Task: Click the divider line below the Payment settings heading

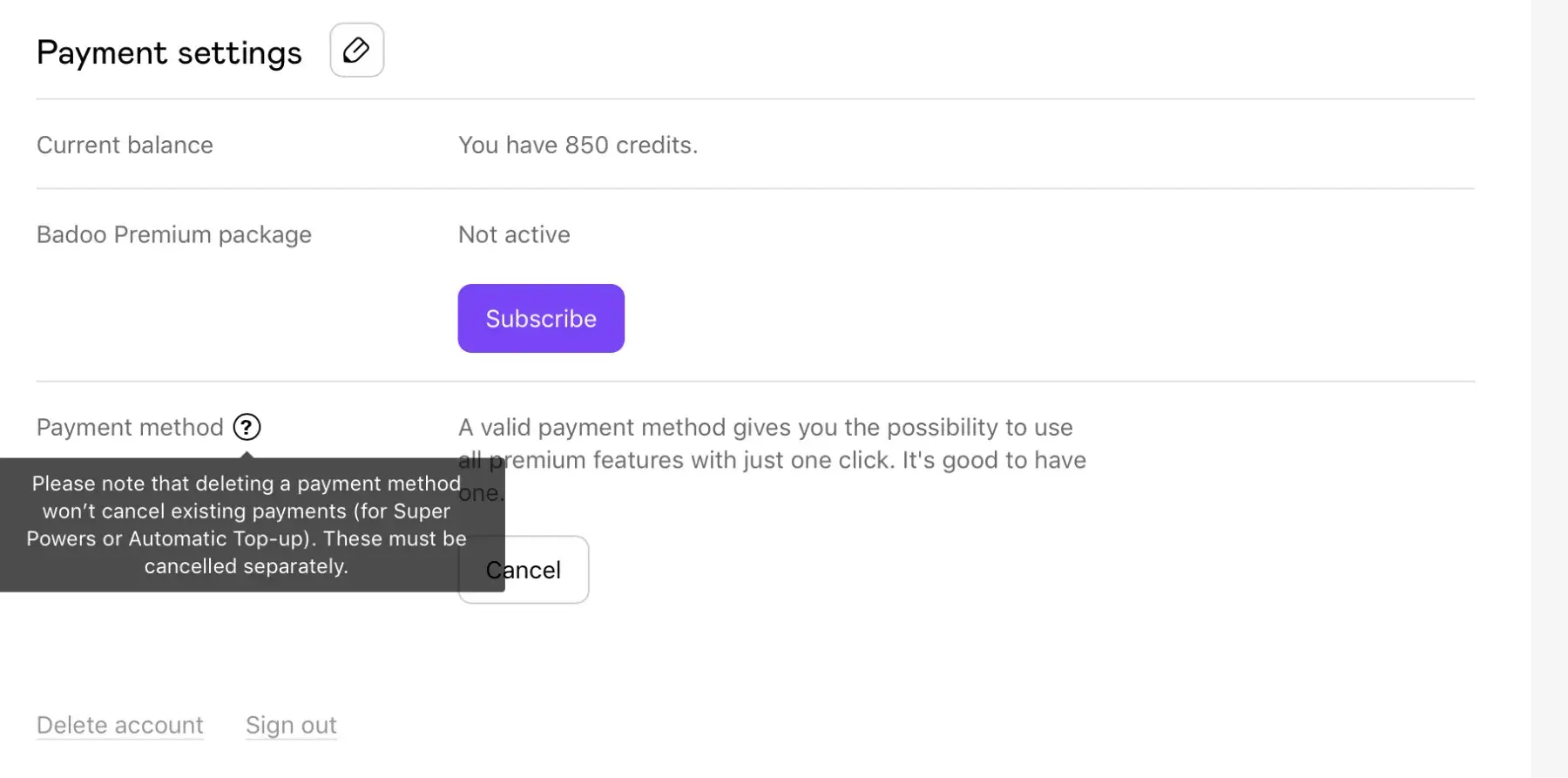Action: (755, 99)
